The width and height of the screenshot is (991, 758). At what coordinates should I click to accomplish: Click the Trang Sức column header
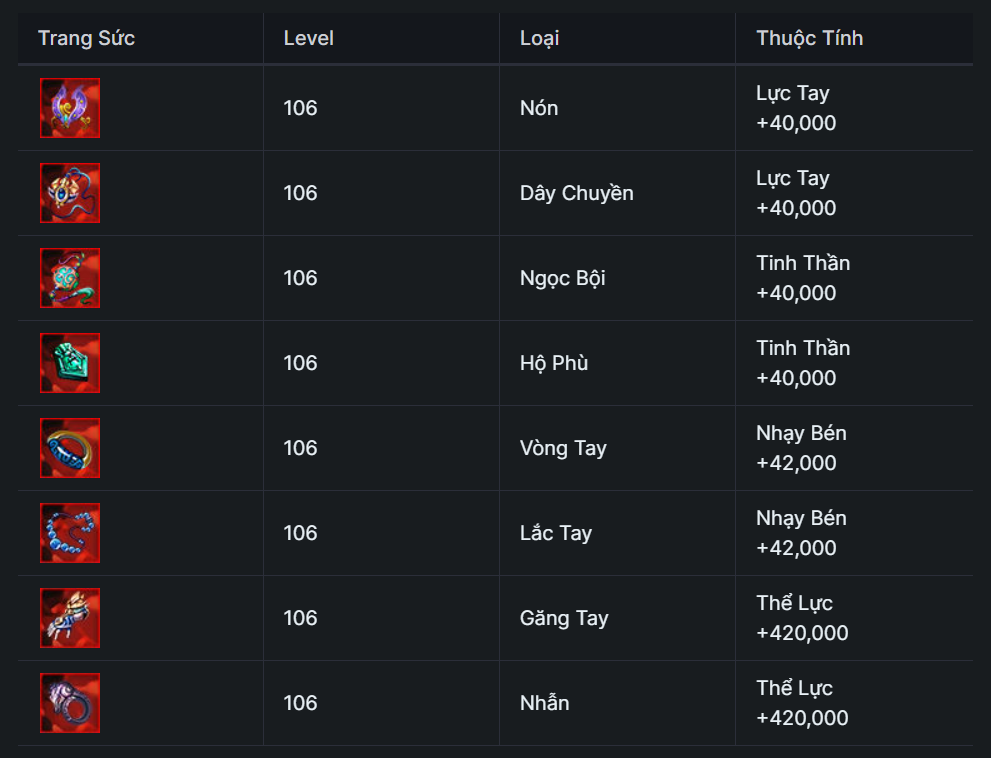(86, 39)
